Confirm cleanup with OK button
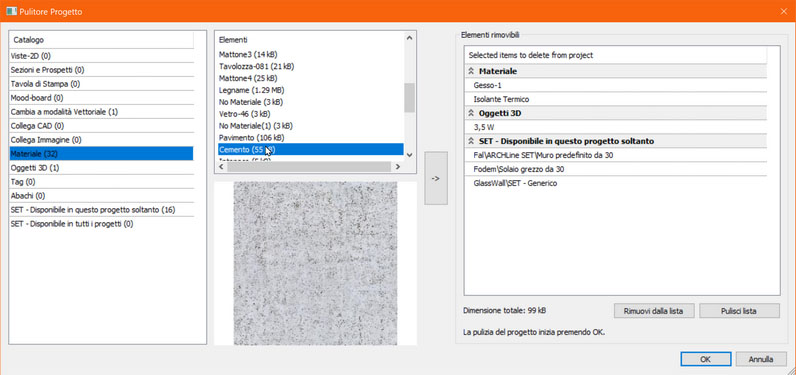This screenshot has width=796, height=375. (706, 359)
